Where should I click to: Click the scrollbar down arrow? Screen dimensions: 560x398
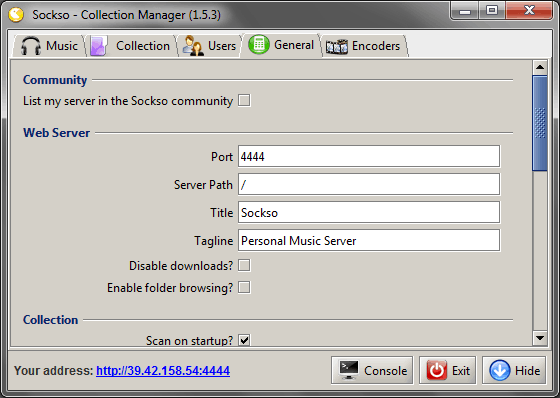[540, 338]
